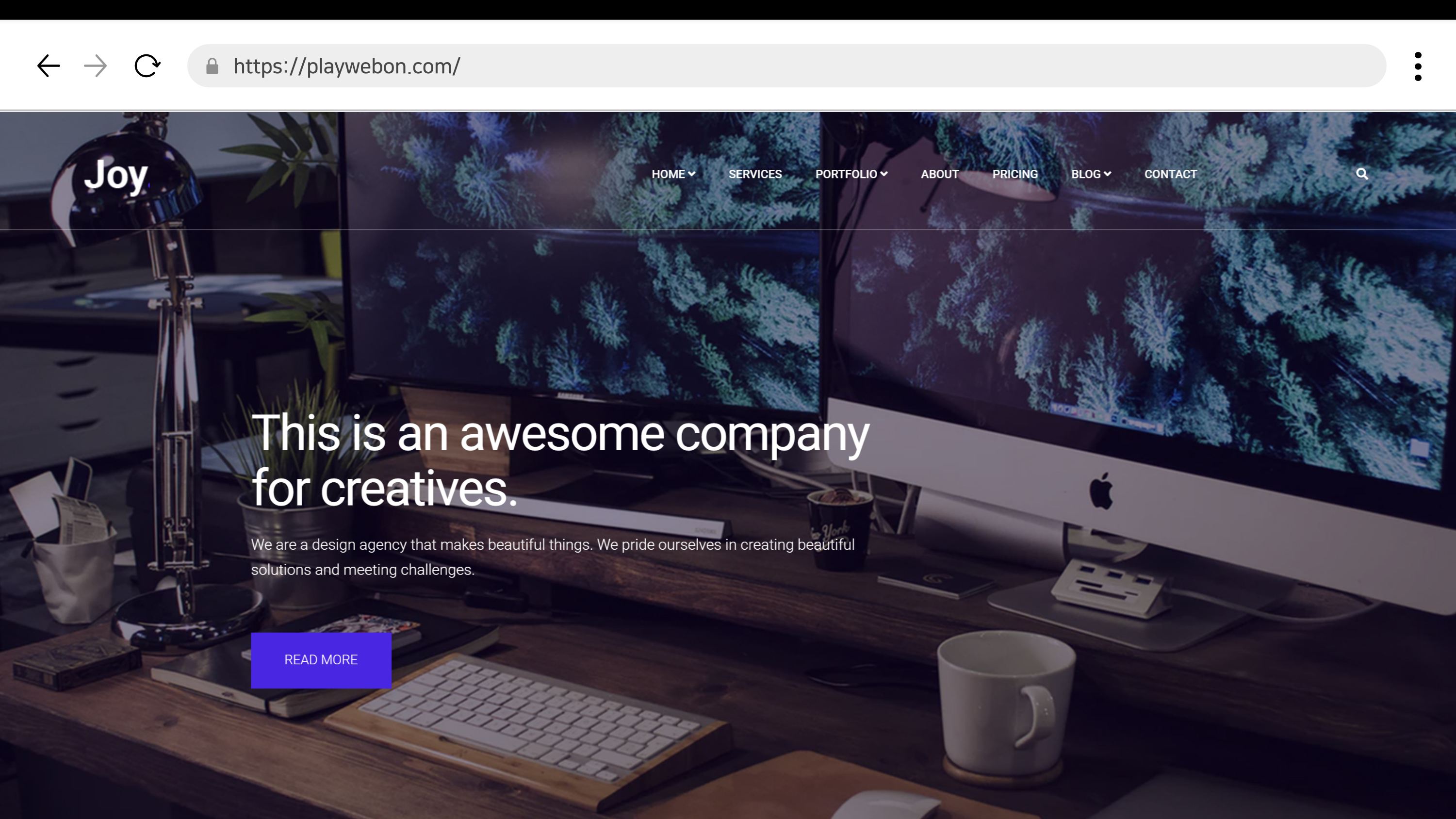
Task: Click the padlock site security icon
Action: coord(212,66)
